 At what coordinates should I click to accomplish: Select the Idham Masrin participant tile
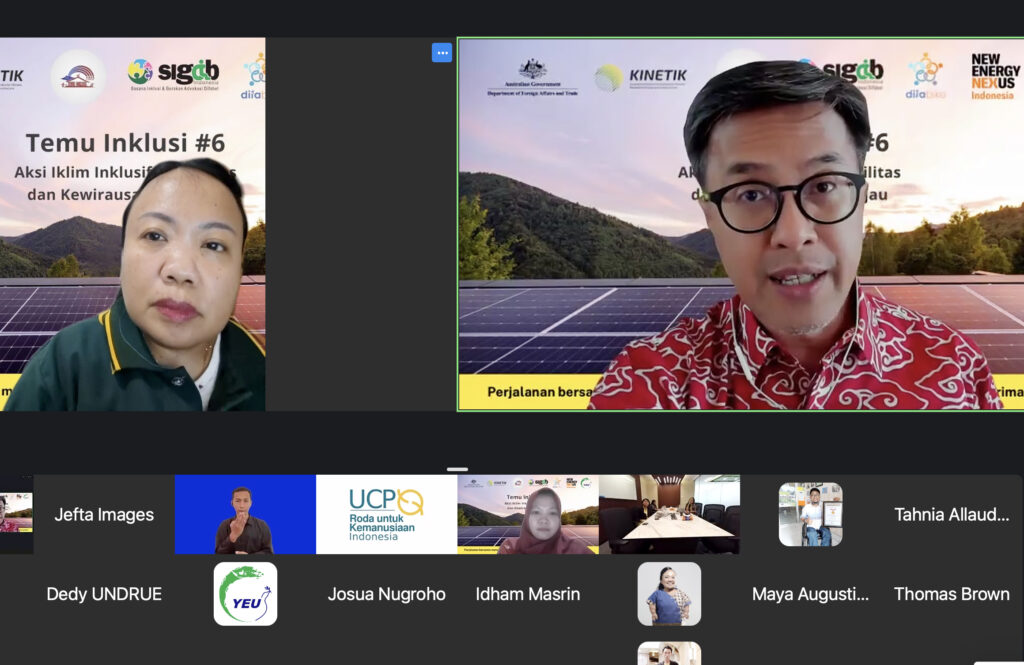click(x=528, y=594)
